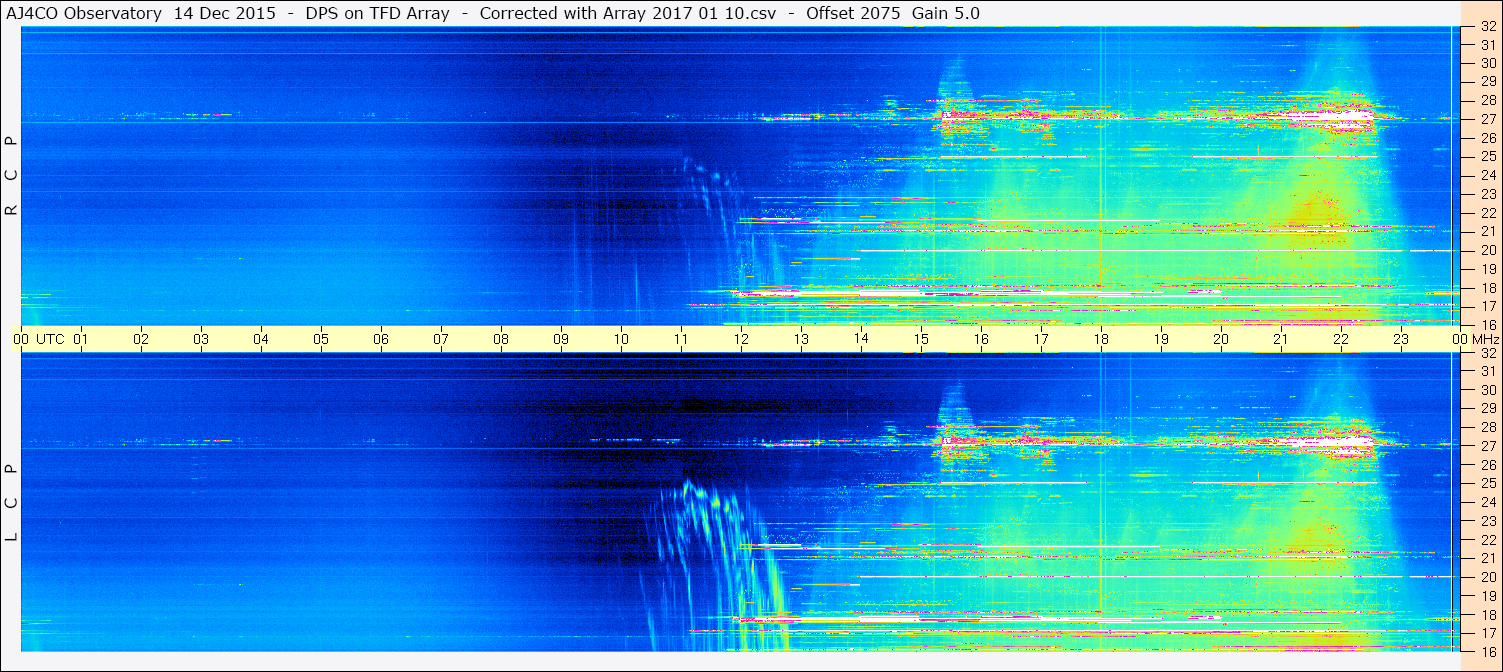The width and height of the screenshot is (1503, 672).
Task: Click the 18 MHz tick in RCP panel
Action: click(1487, 288)
